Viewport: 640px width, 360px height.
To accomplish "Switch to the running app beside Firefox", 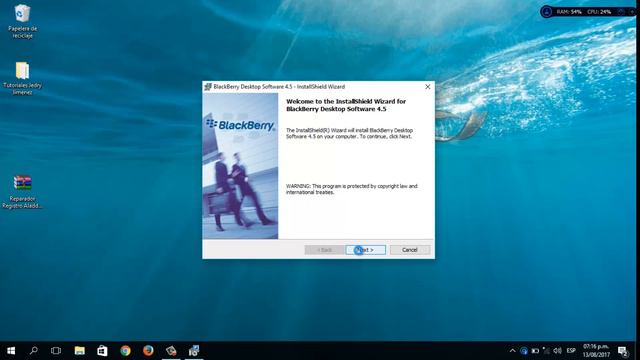I will [x=171, y=351].
